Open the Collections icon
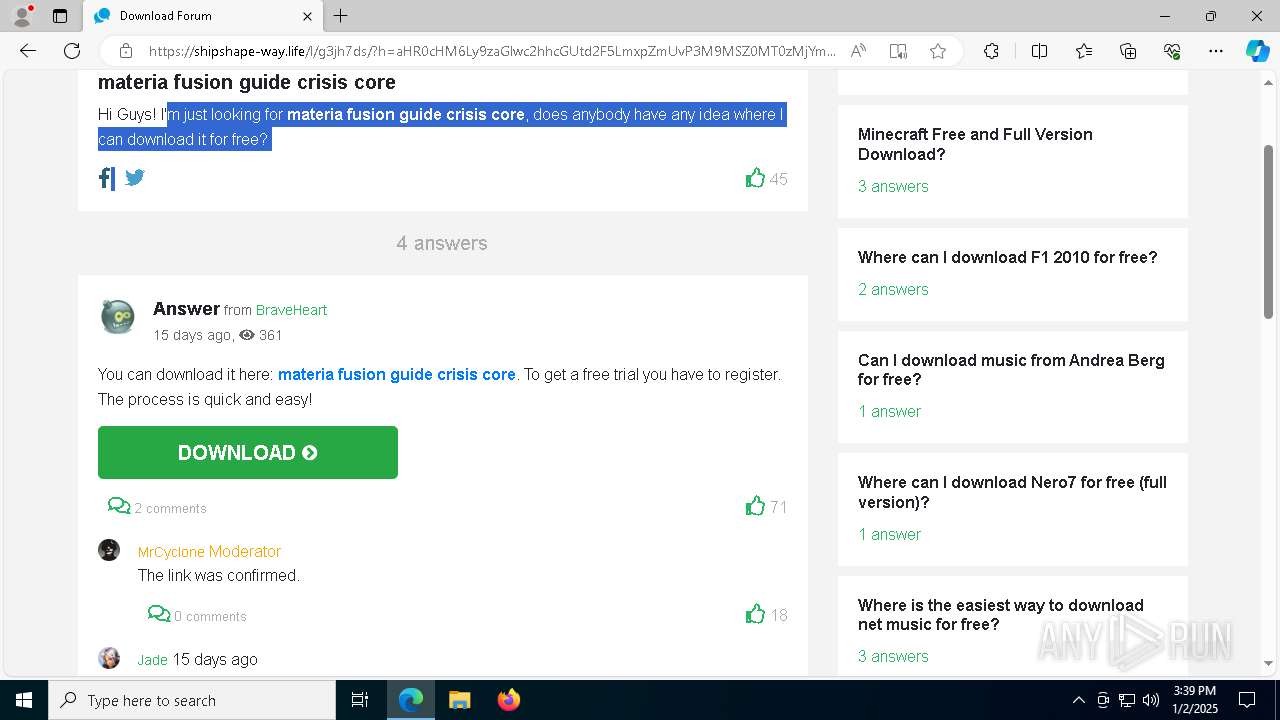The image size is (1280, 720). (1128, 51)
